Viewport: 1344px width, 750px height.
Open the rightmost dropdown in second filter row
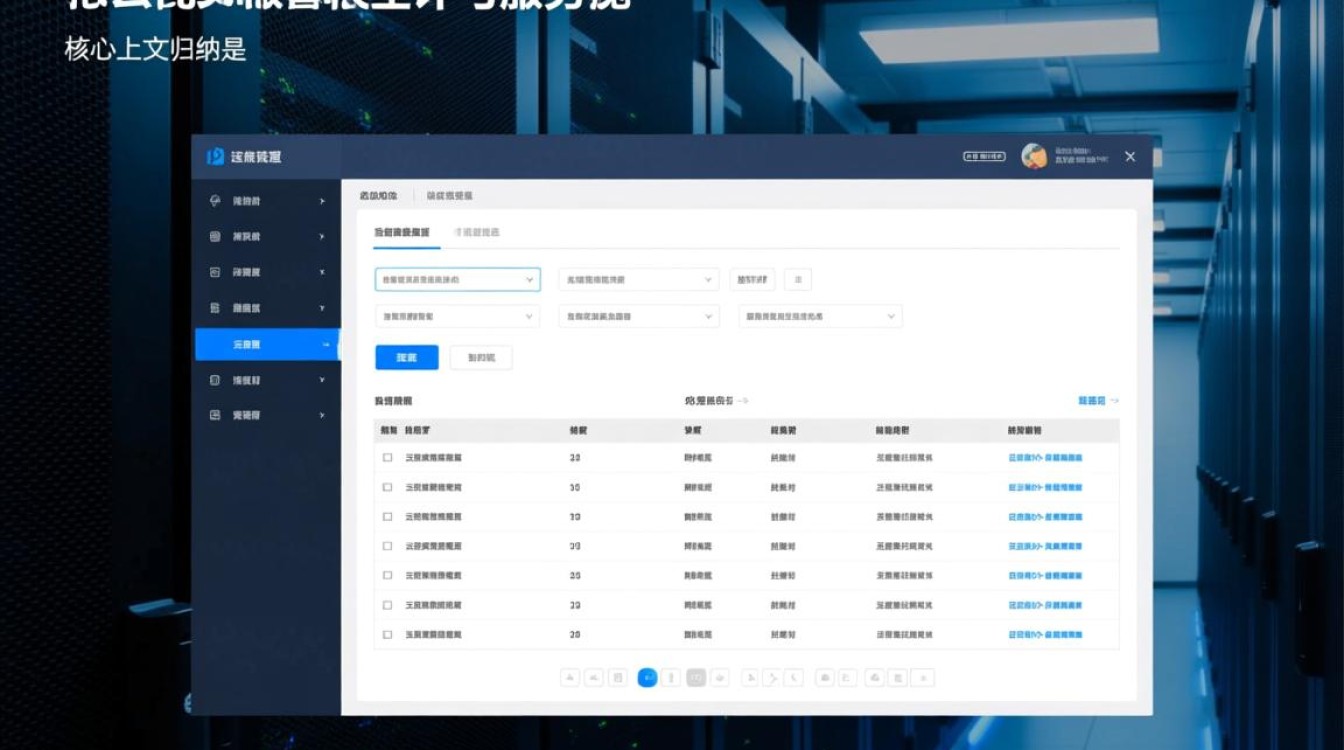[820, 316]
